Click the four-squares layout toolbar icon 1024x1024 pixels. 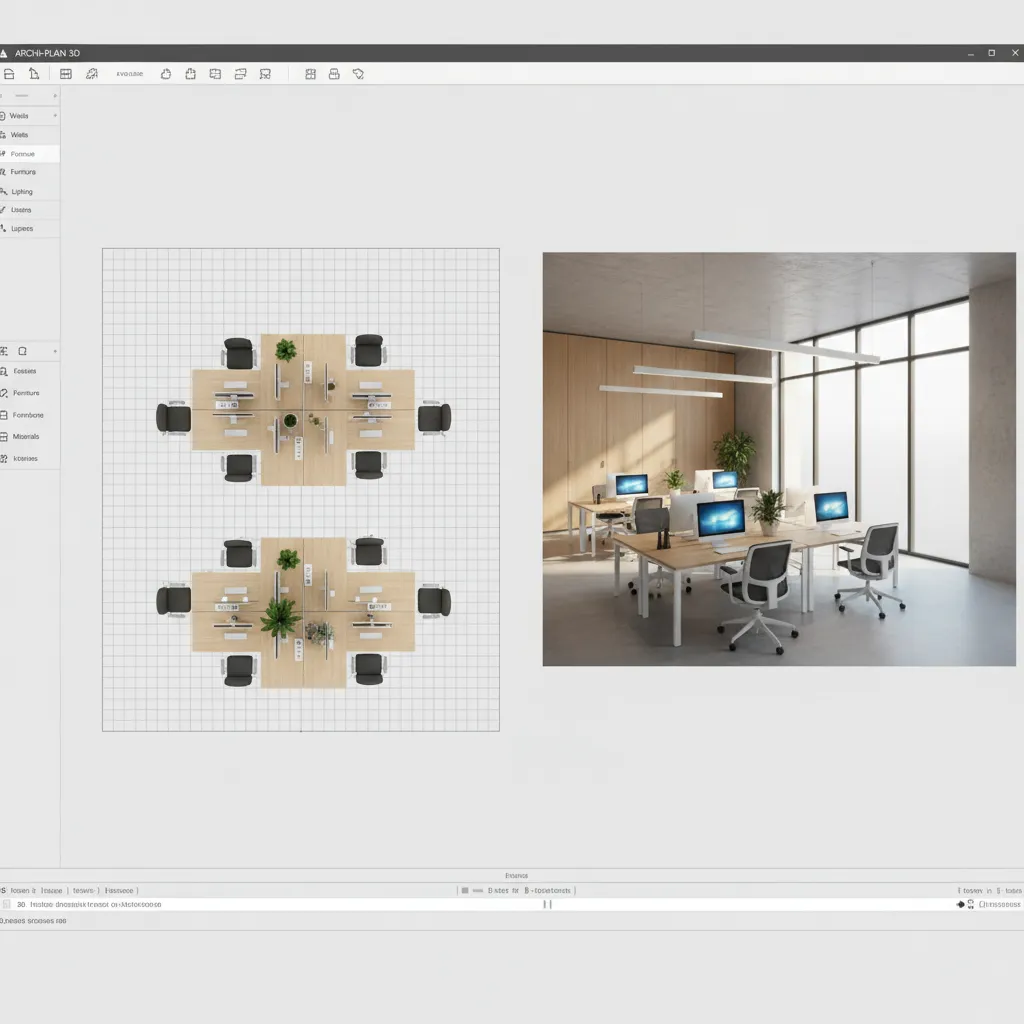click(311, 74)
